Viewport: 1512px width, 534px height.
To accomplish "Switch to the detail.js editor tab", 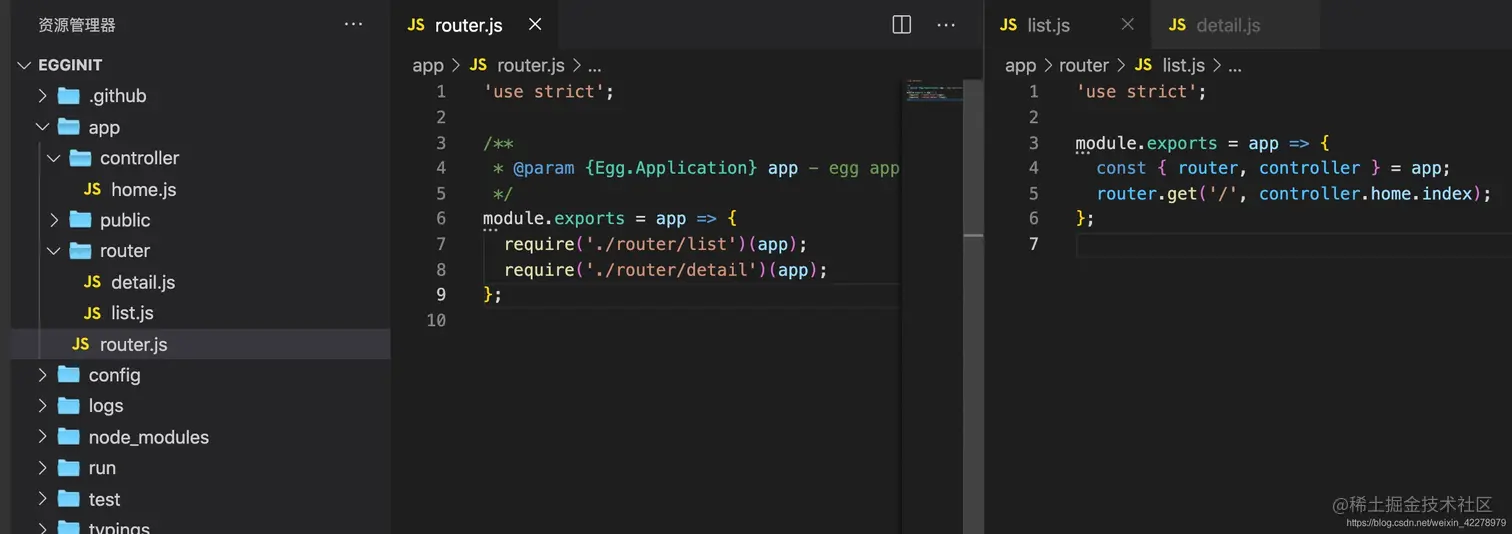I will point(1236,25).
